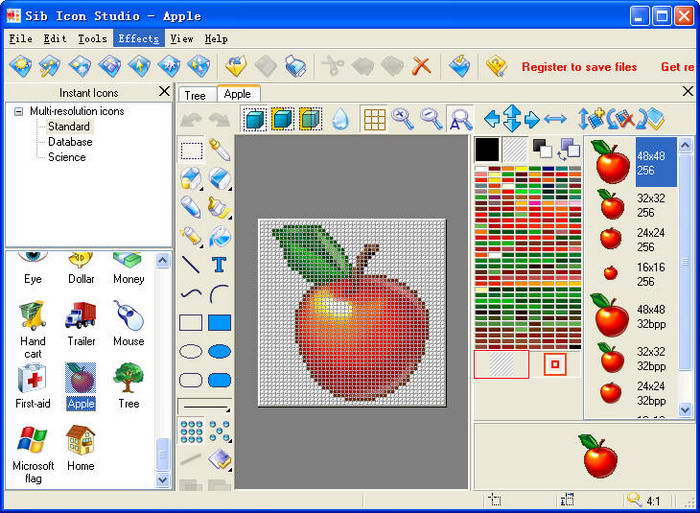Choose the First-aid instant icon
The width and height of the screenshot is (700, 513).
pos(33,387)
